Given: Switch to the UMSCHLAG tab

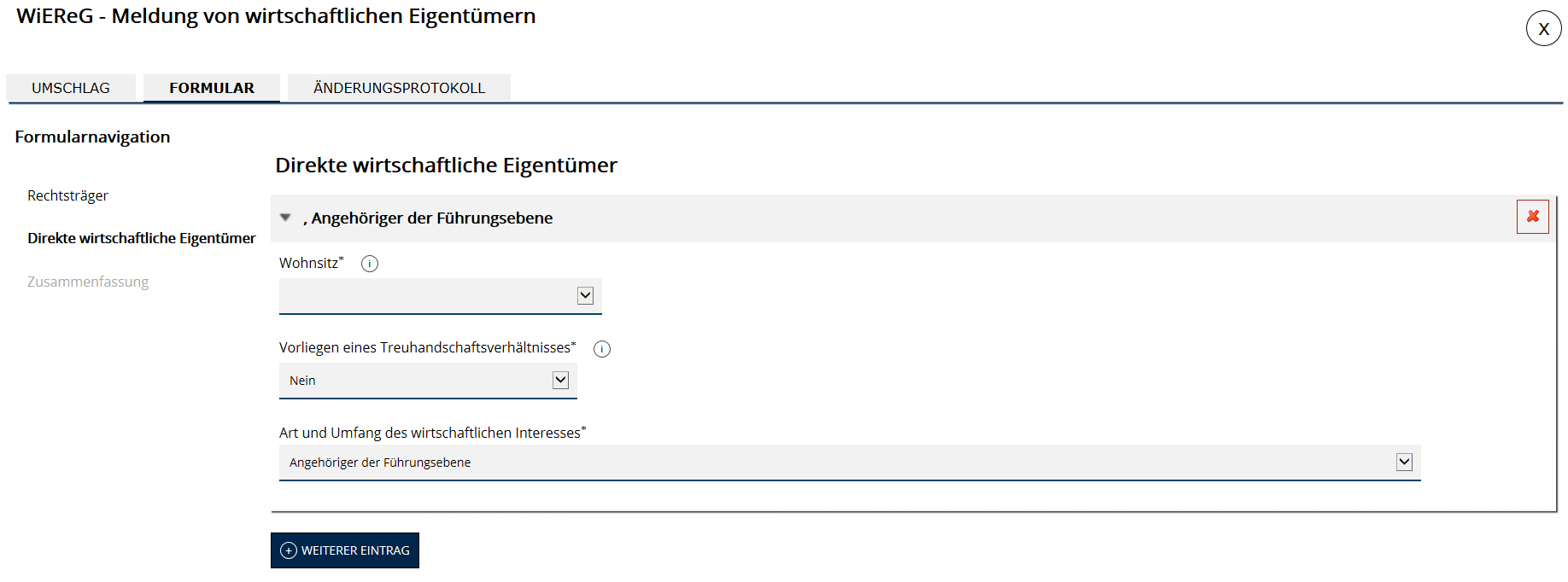Looking at the screenshot, I should 71,88.
